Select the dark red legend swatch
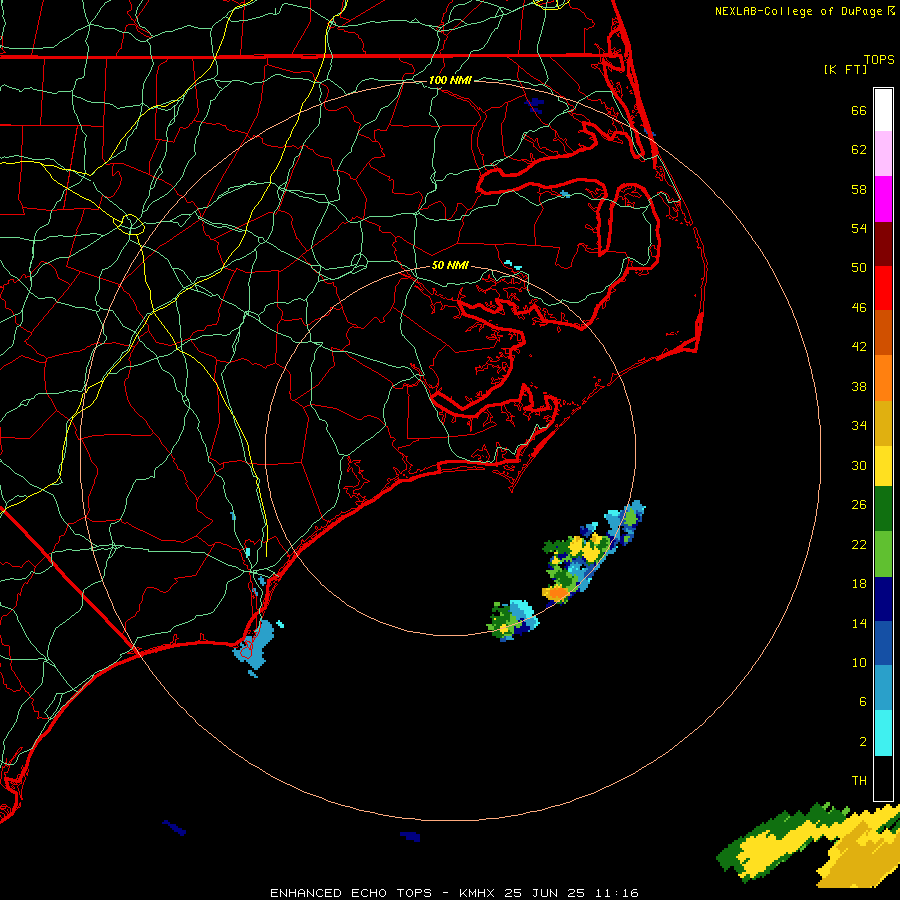The width and height of the screenshot is (900, 900). (883, 244)
